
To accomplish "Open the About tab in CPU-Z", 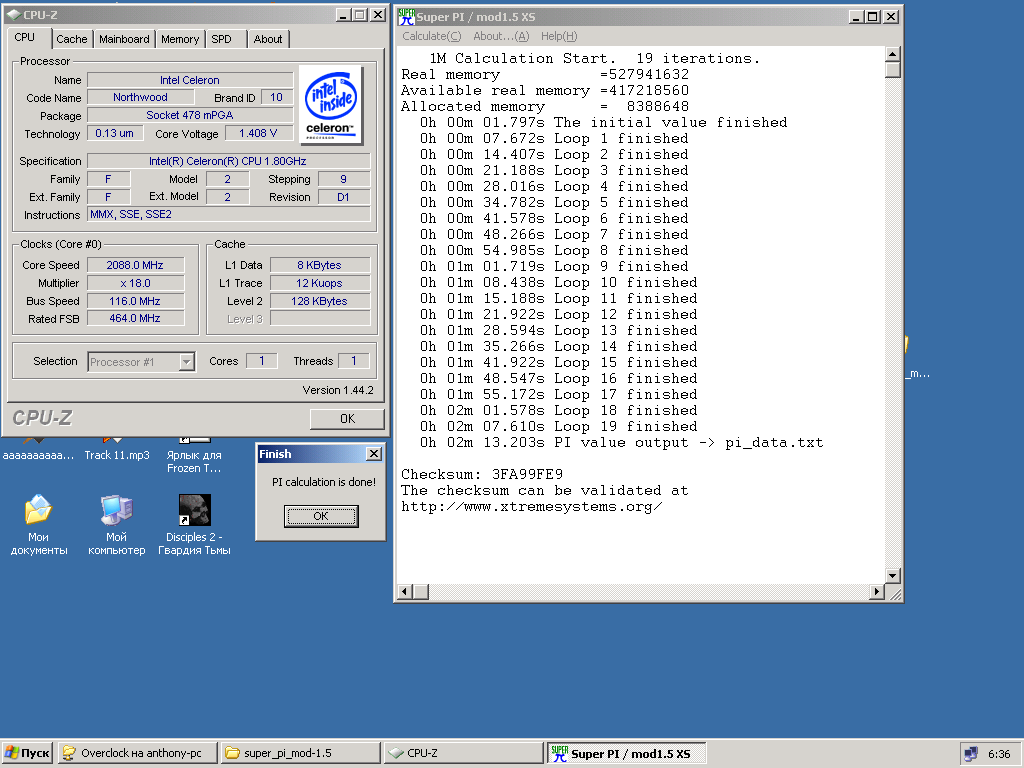I will click(x=268, y=39).
